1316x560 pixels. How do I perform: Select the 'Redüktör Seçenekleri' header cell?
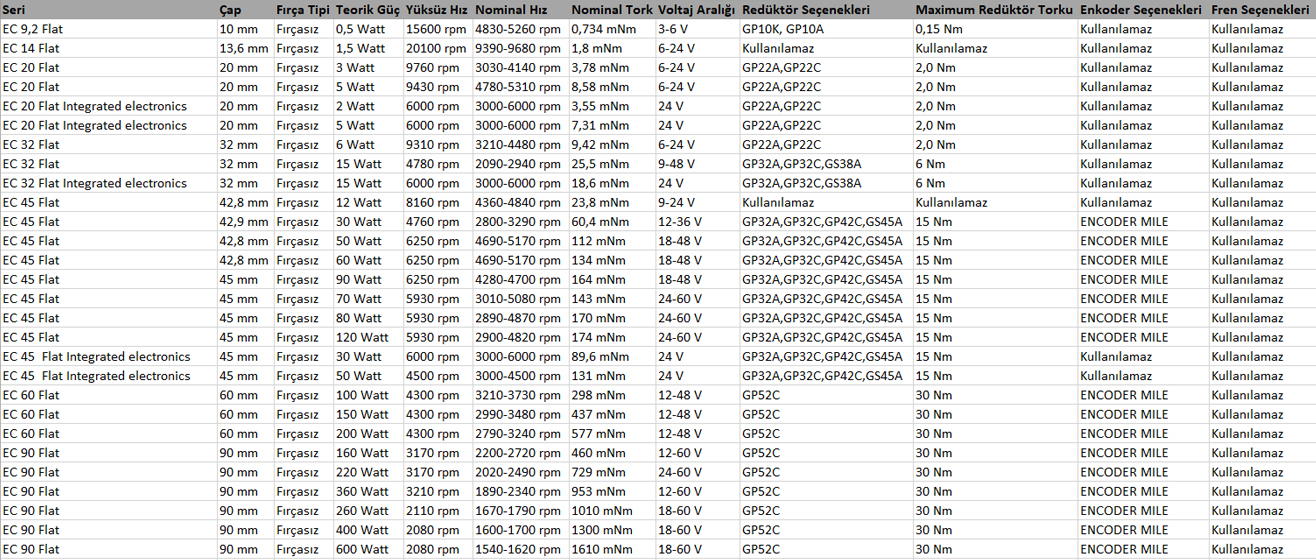click(826, 10)
